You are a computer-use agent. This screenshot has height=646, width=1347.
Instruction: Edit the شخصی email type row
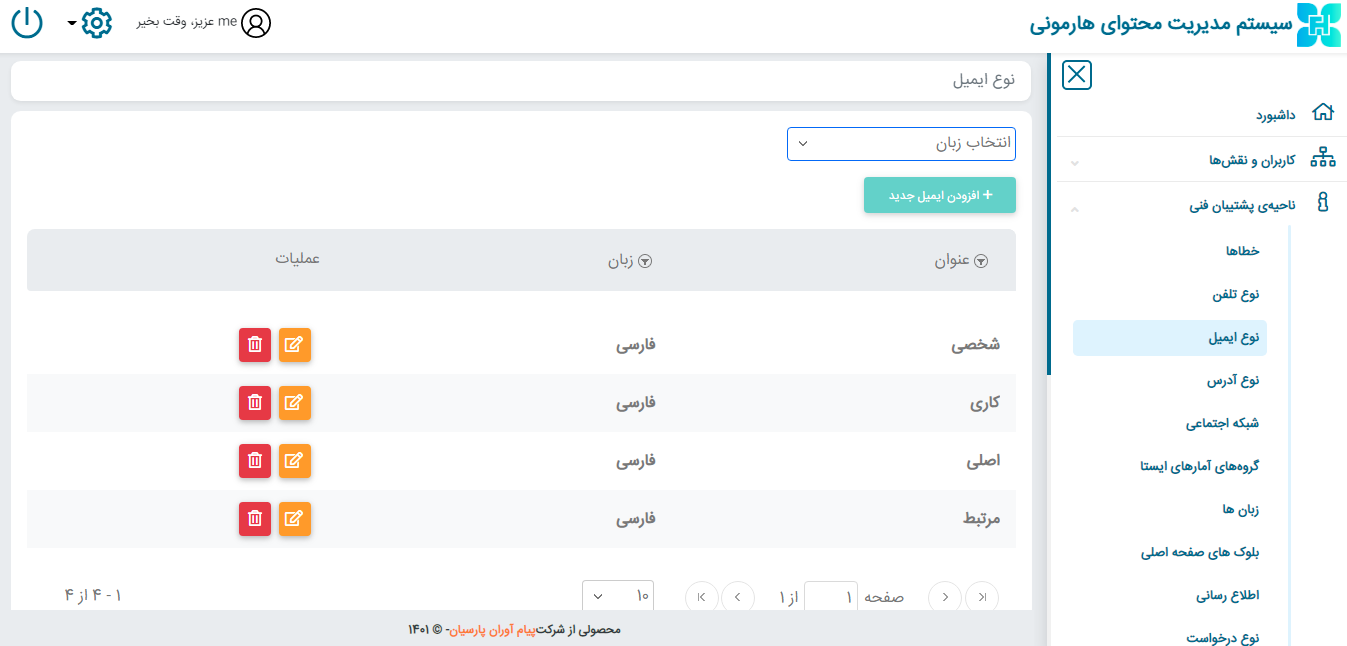point(294,345)
